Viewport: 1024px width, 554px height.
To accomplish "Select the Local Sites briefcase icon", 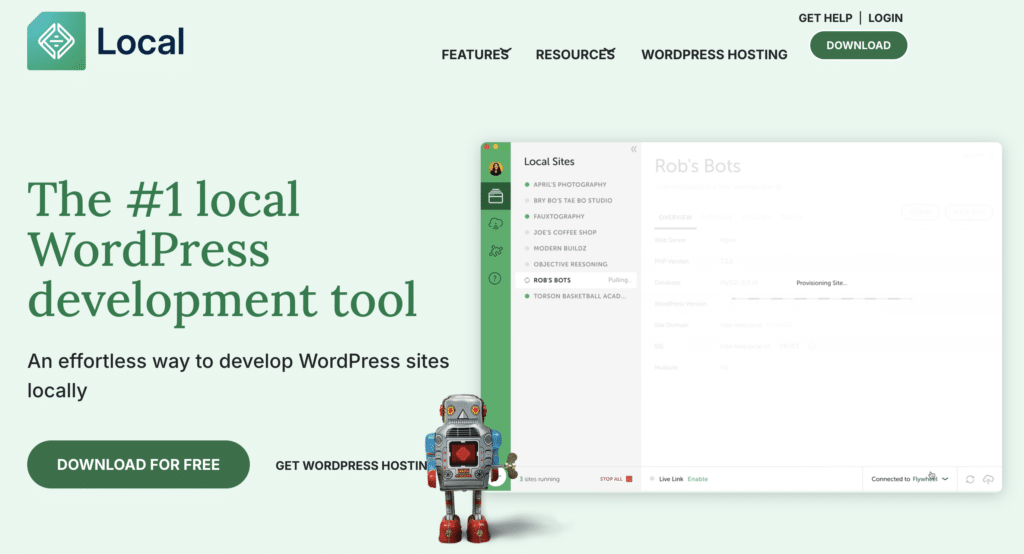I will coord(495,196).
